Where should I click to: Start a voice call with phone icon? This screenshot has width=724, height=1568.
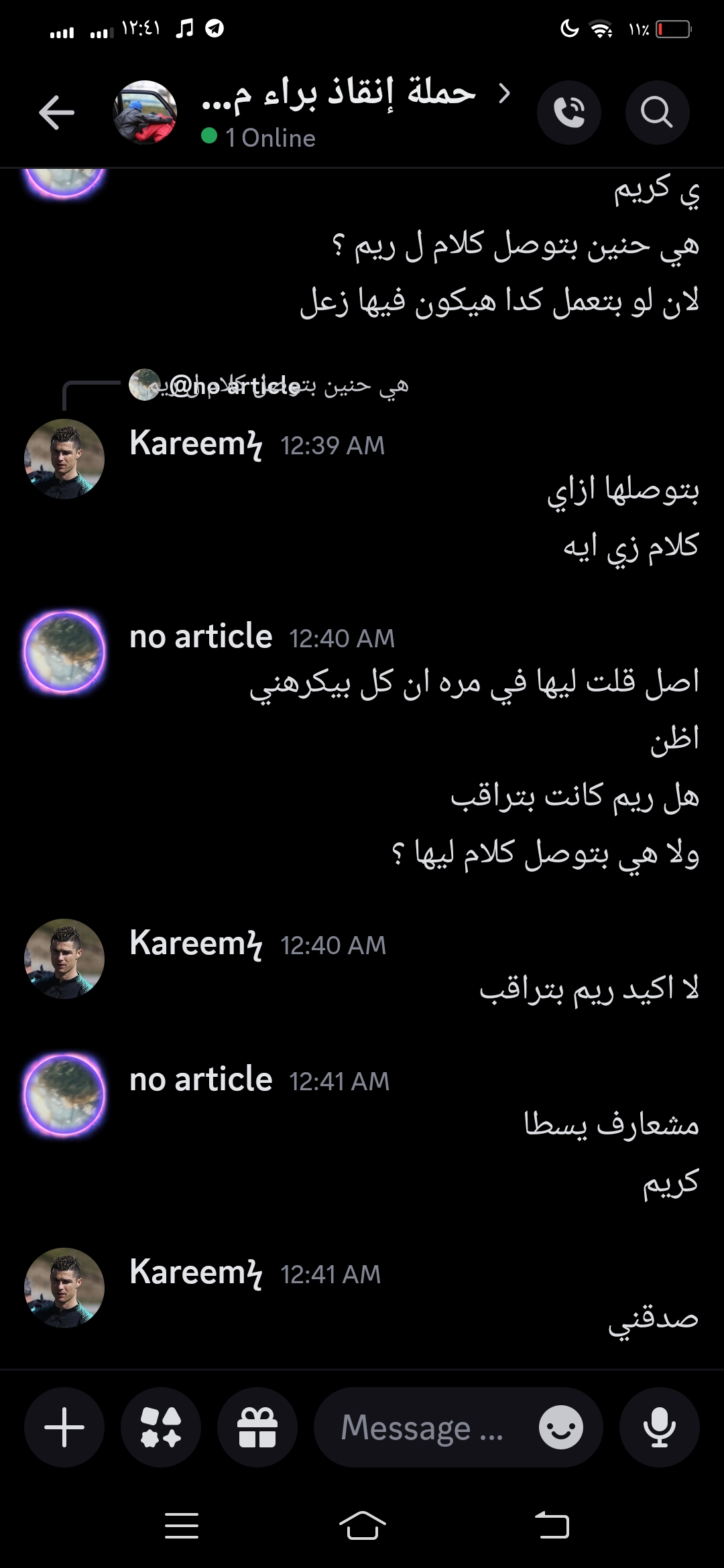(568, 112)
